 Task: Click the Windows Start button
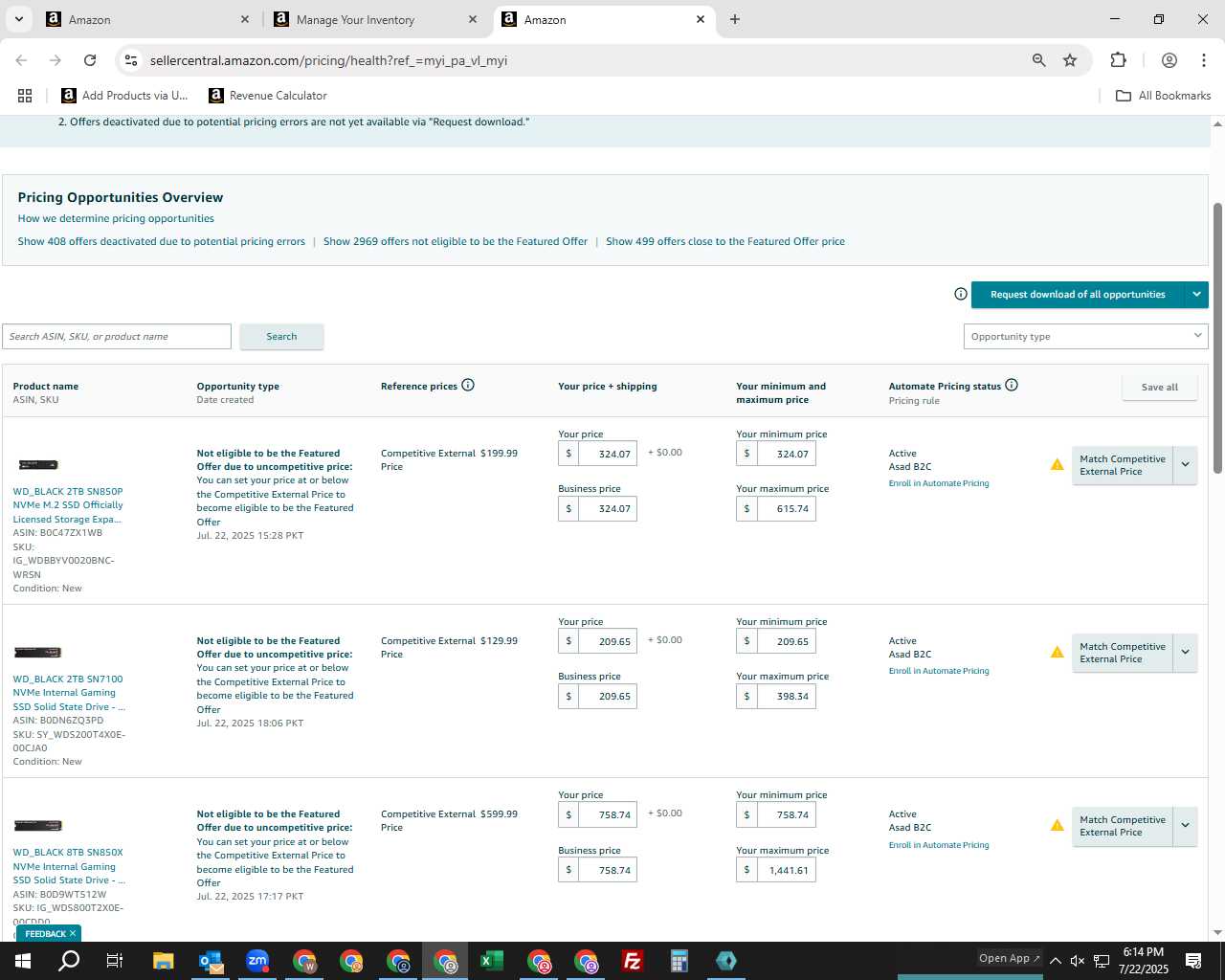click(23, 961)
